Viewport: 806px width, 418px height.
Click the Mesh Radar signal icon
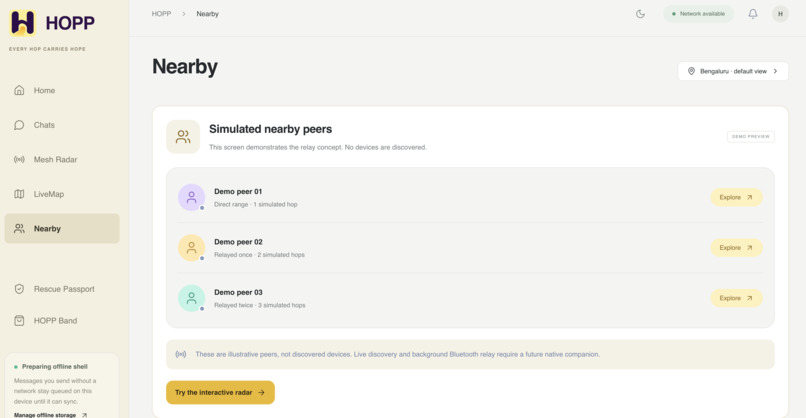tap(19, 159)
